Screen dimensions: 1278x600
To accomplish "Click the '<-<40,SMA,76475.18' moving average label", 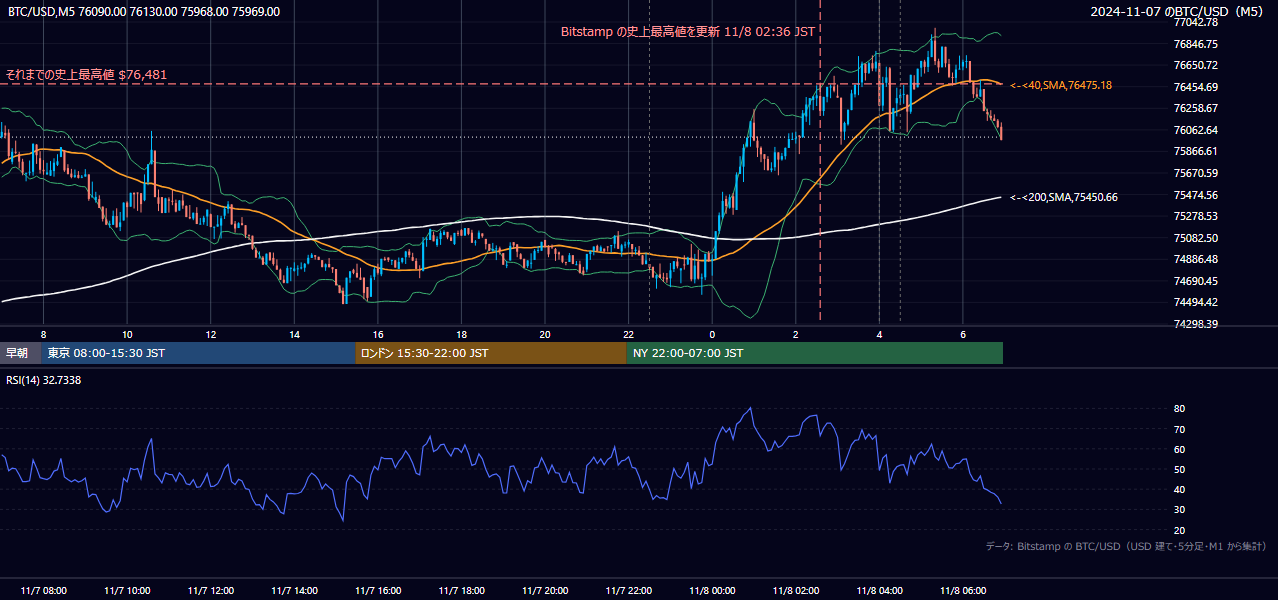I will coord(1061,86).
